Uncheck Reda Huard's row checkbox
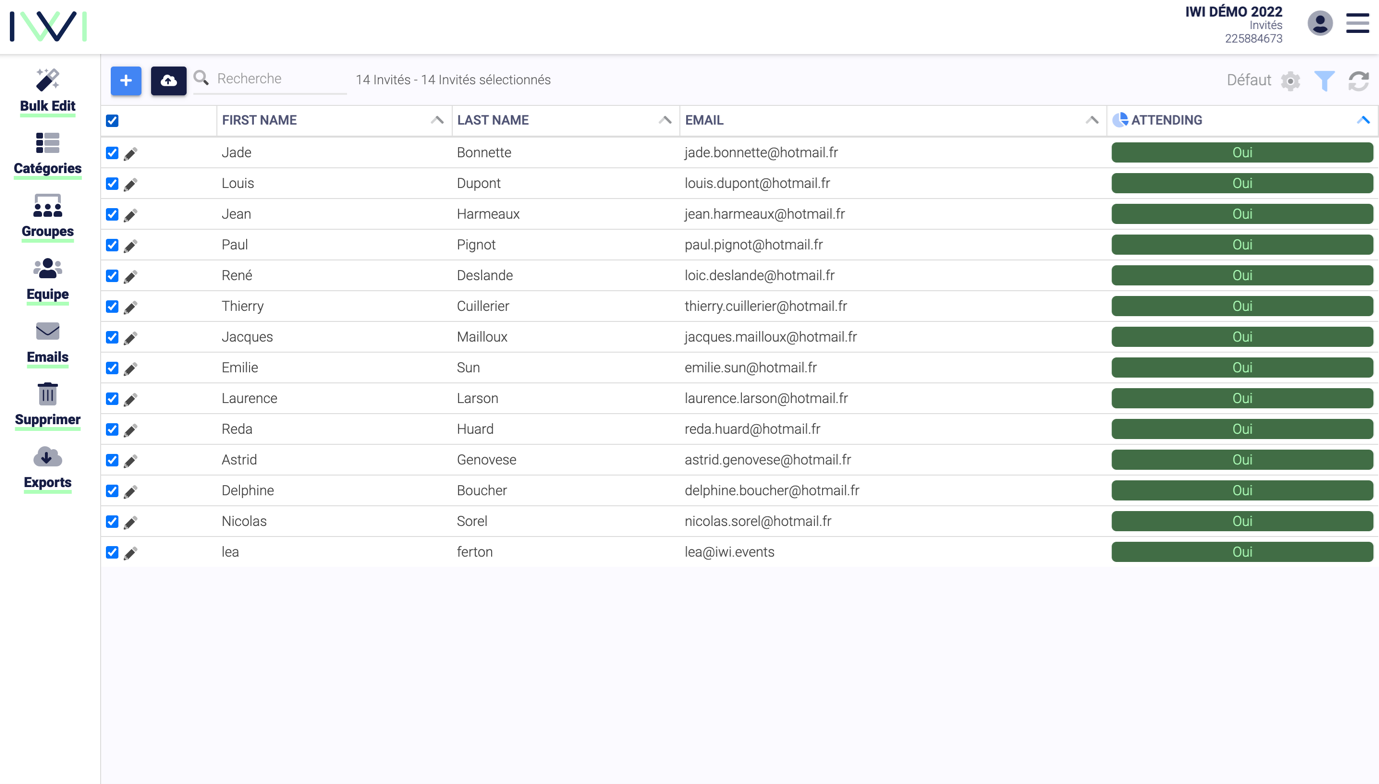This screenshot has height=784, width=1379. 112,430
